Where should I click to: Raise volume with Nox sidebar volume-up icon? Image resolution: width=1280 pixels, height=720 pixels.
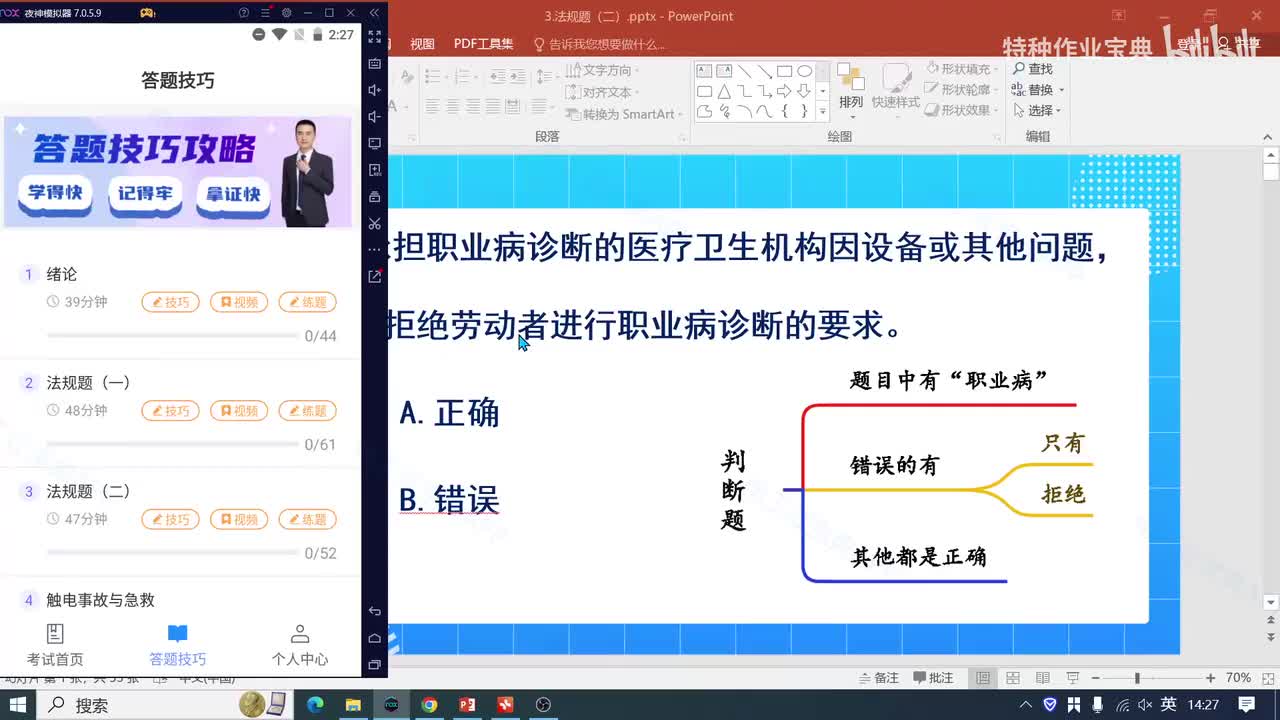[375, 90]
